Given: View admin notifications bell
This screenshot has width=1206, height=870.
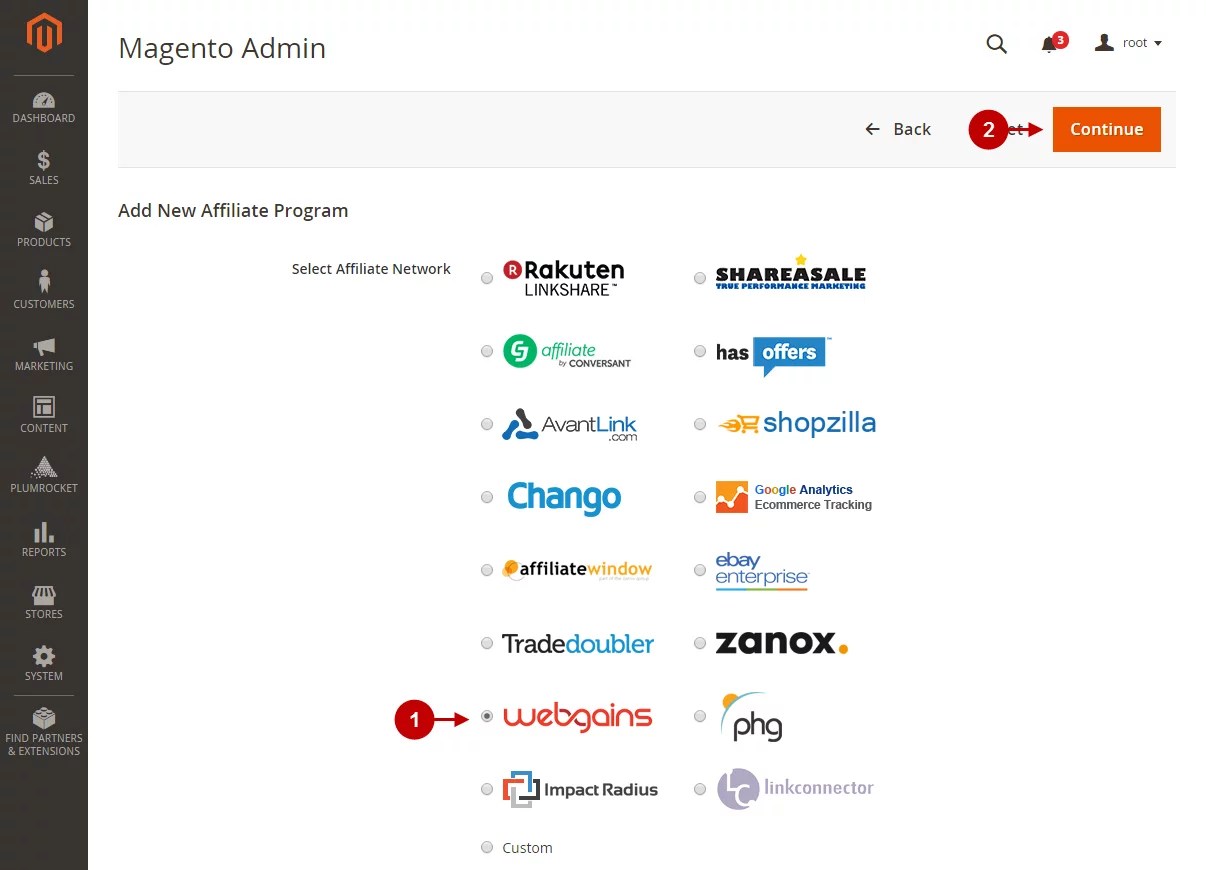Looking at the screenshot, I should click(x=1050, y=44).
